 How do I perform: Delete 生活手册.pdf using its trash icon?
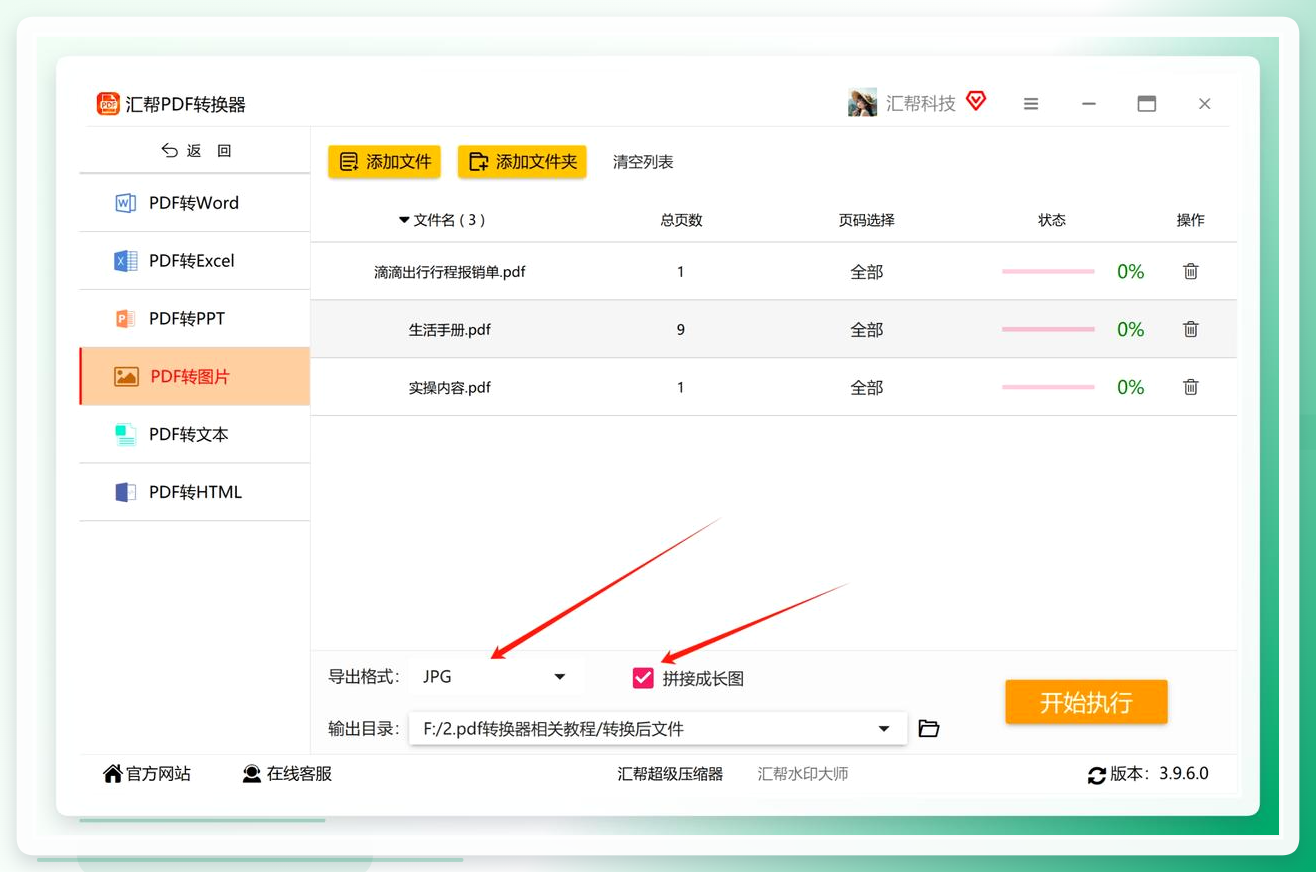[x=1191, y=329]
